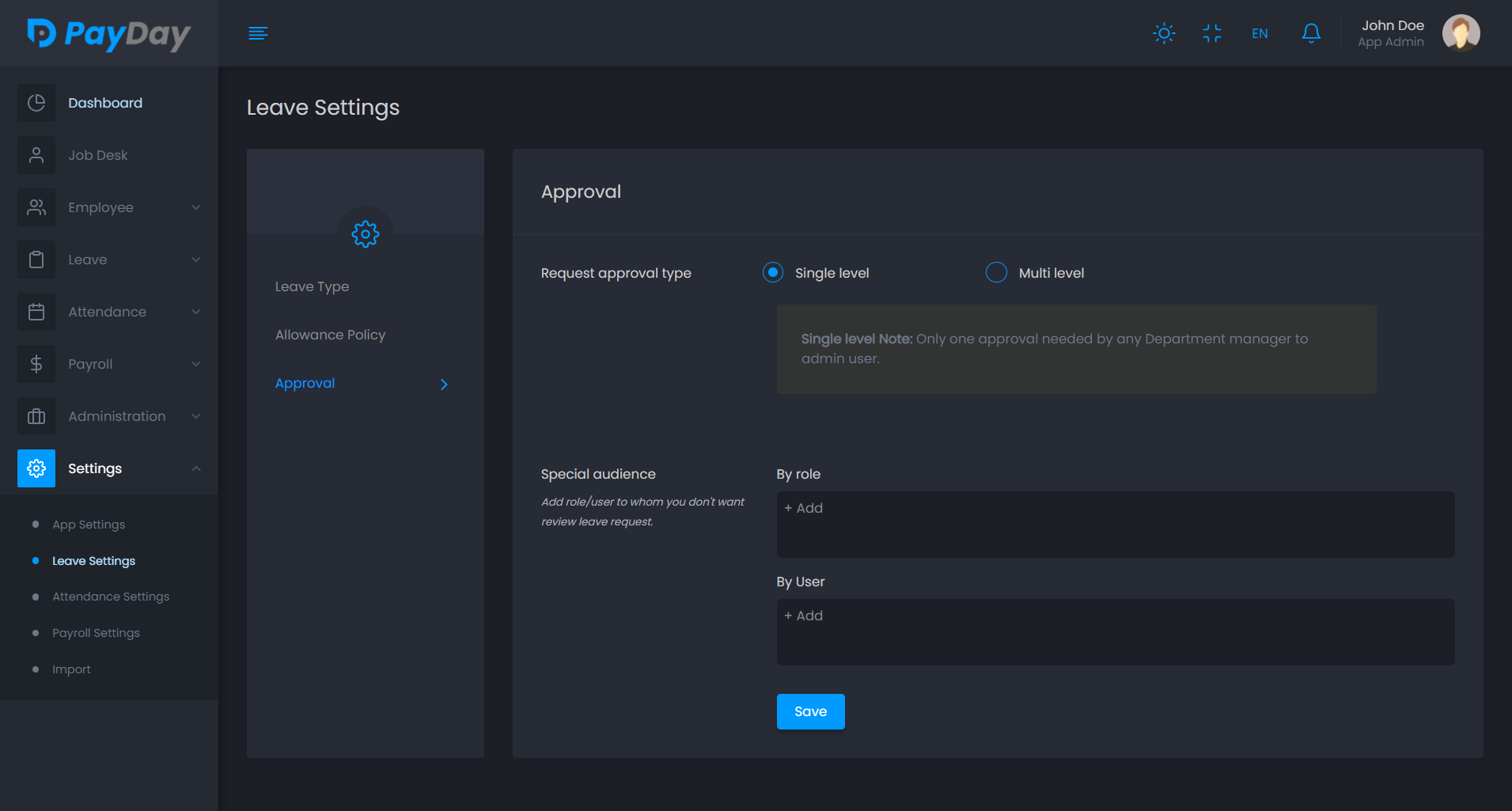The height and width of the screenshot is (811, 1512).
Task: Click the Dashboard pie chart icon
Action: pyautogui.click(x=36, y=103)
